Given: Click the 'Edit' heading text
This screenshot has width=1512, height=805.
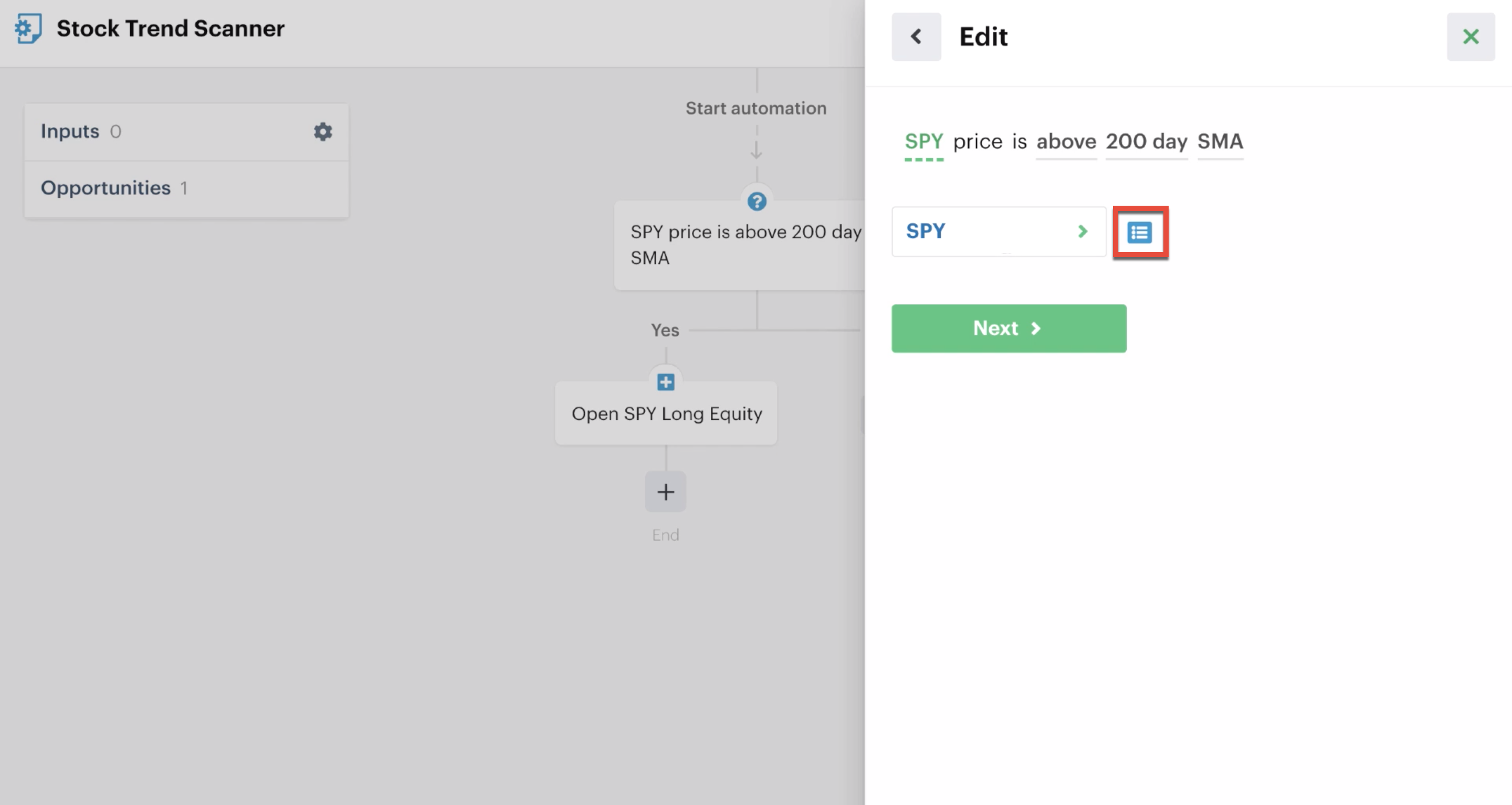Looking at the screenshot, I should click(983, 37).
